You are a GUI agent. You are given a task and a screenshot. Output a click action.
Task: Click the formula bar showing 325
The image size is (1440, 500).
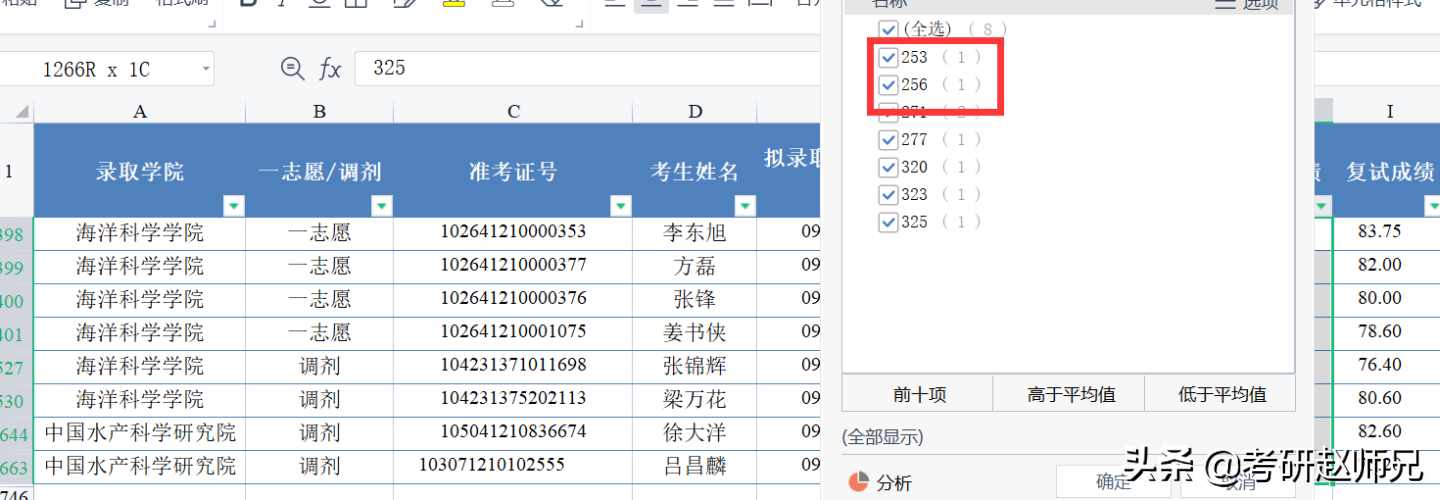point(590,68)
